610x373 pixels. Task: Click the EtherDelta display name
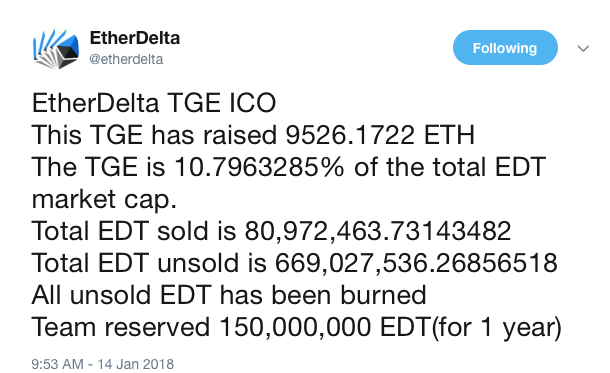(135, 38)
